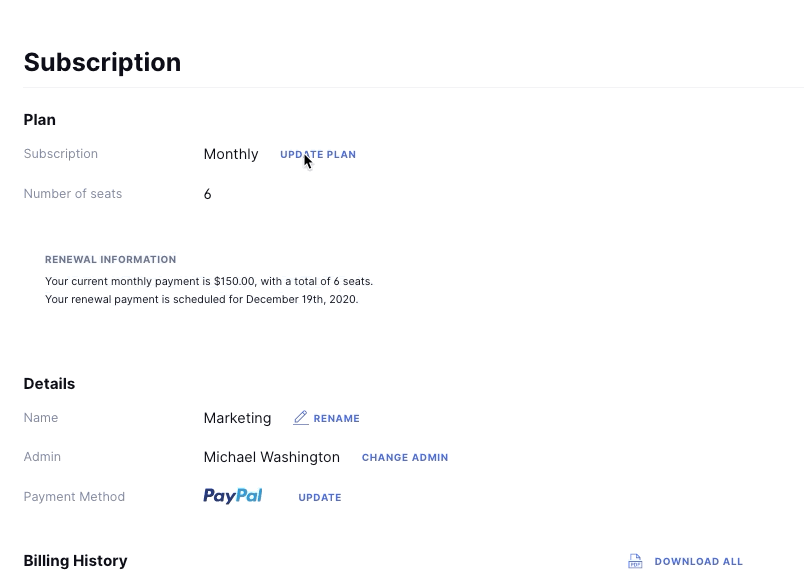Select the Details section heading
The height and width of the screenshot is (586, 804).
click(x=49, y=384)
